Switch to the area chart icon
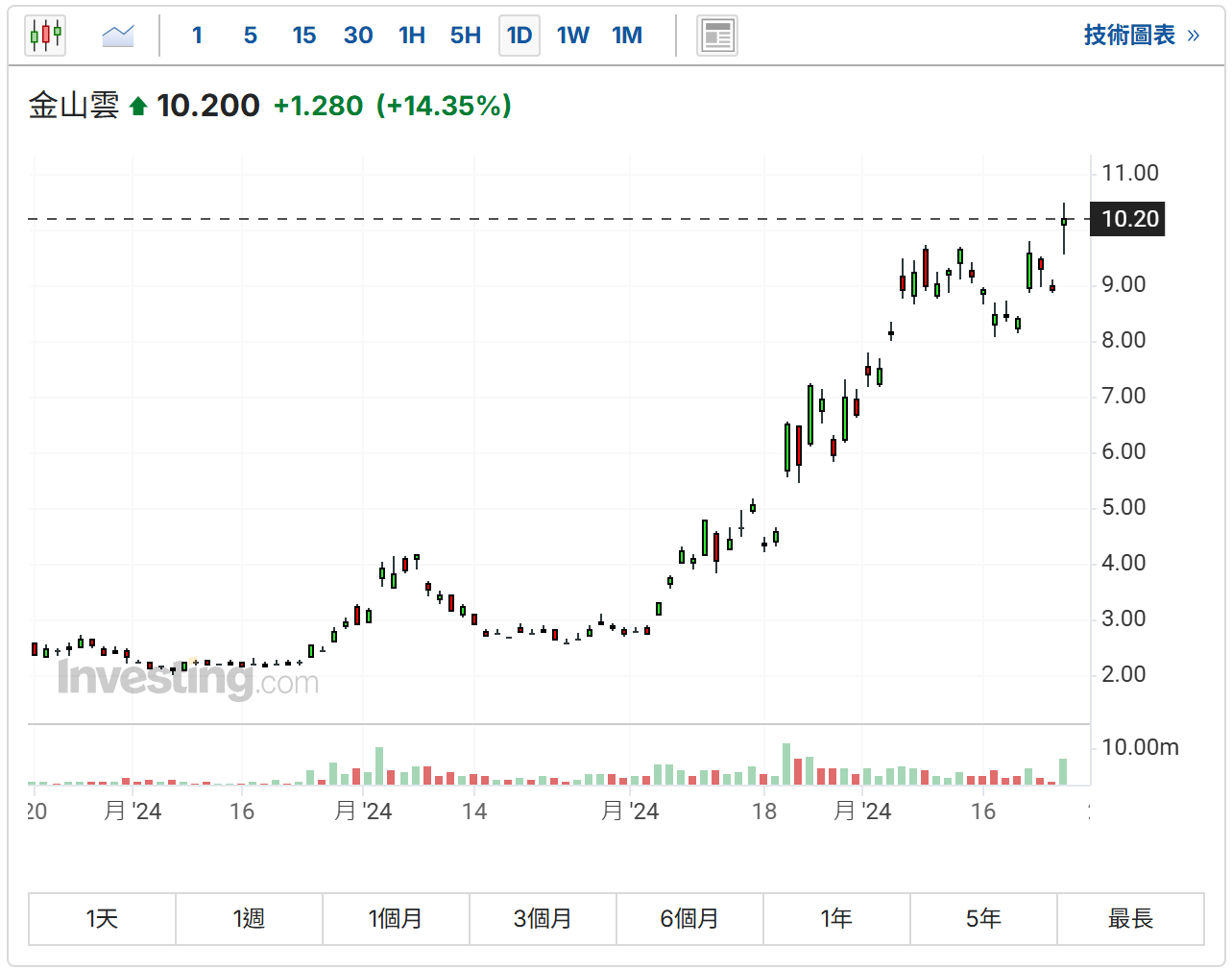Image resolution: width=1232 pixels, height=969 pixels. [x=117, y=36]
